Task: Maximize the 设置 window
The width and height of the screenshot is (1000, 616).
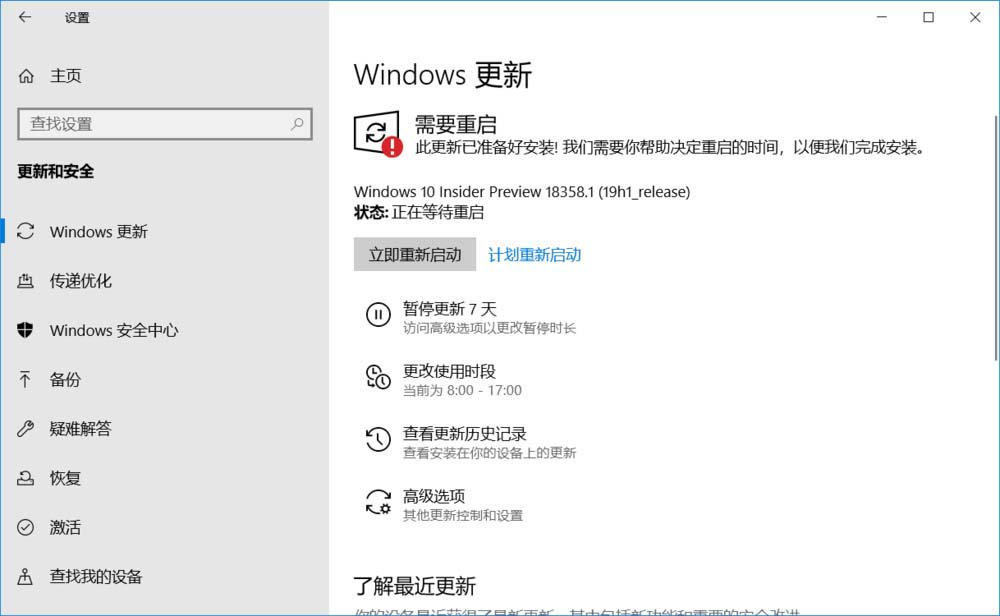Action: (929, 17)
